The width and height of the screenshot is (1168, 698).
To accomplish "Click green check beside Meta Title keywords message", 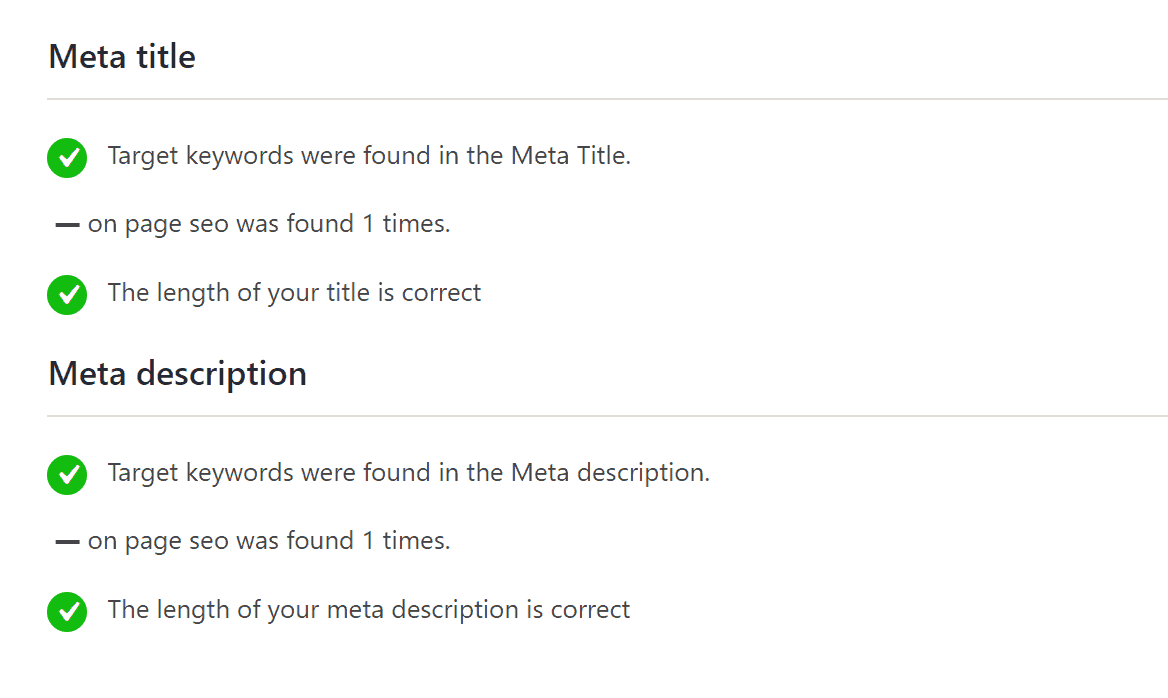I will point(67,158).
